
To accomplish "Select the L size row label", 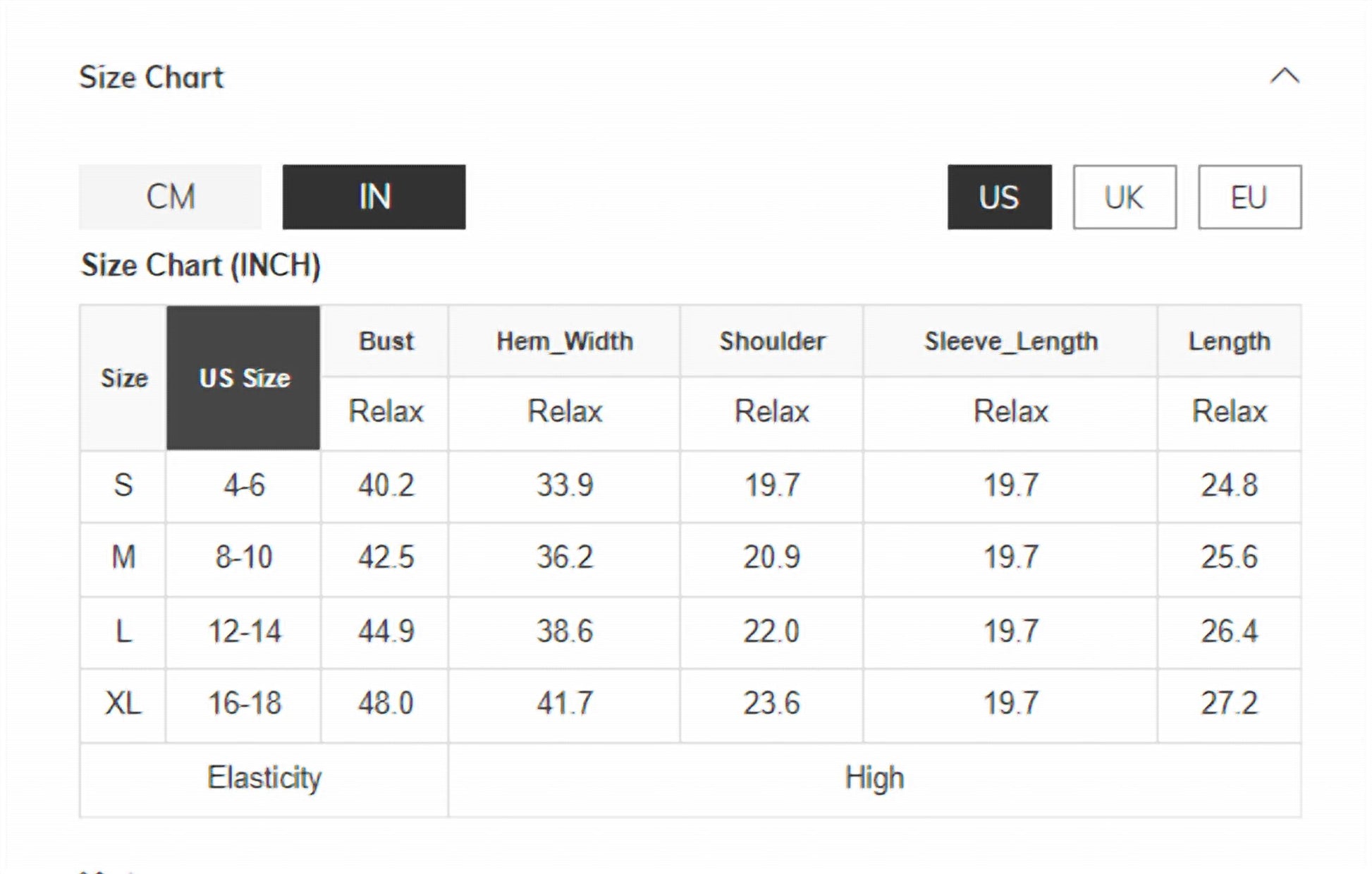I will (123, 631).
